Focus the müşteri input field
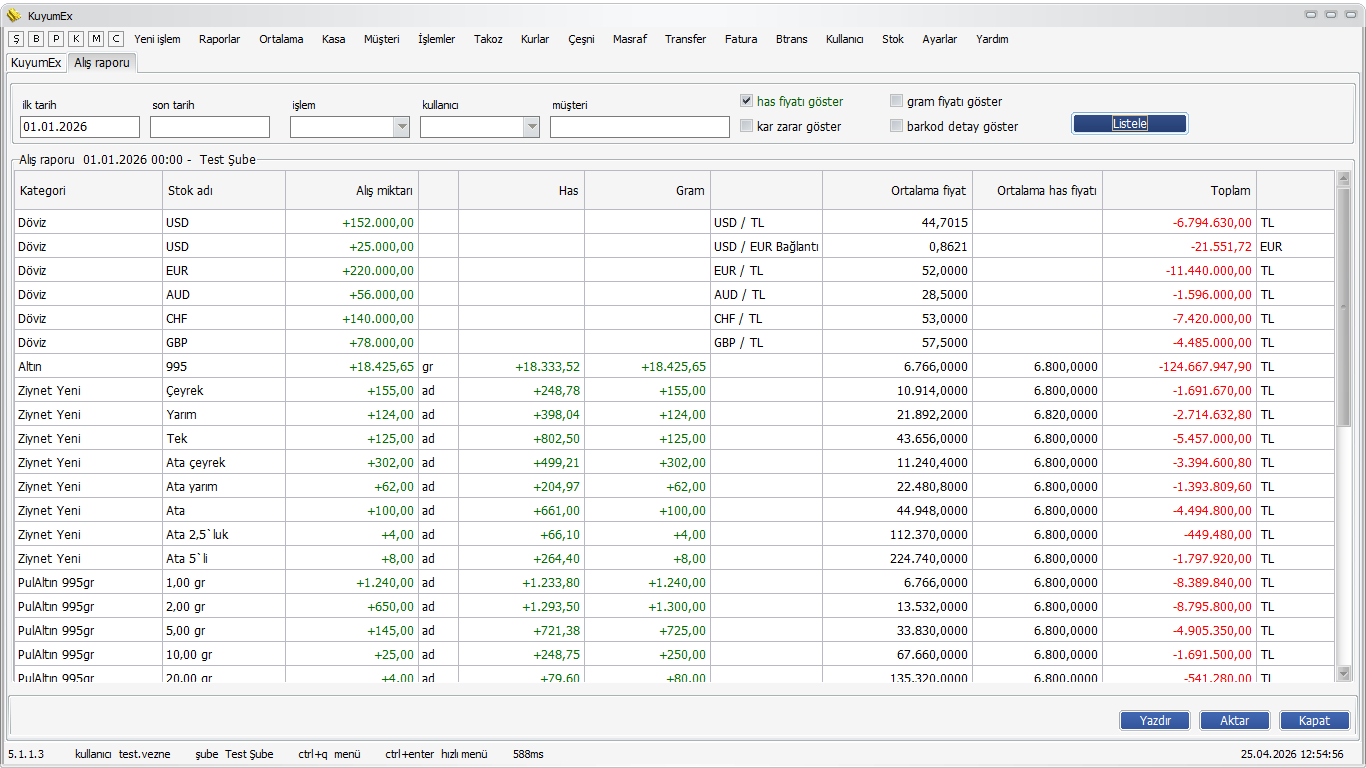This screenshot has width=1366, height=768. point(639,127)
